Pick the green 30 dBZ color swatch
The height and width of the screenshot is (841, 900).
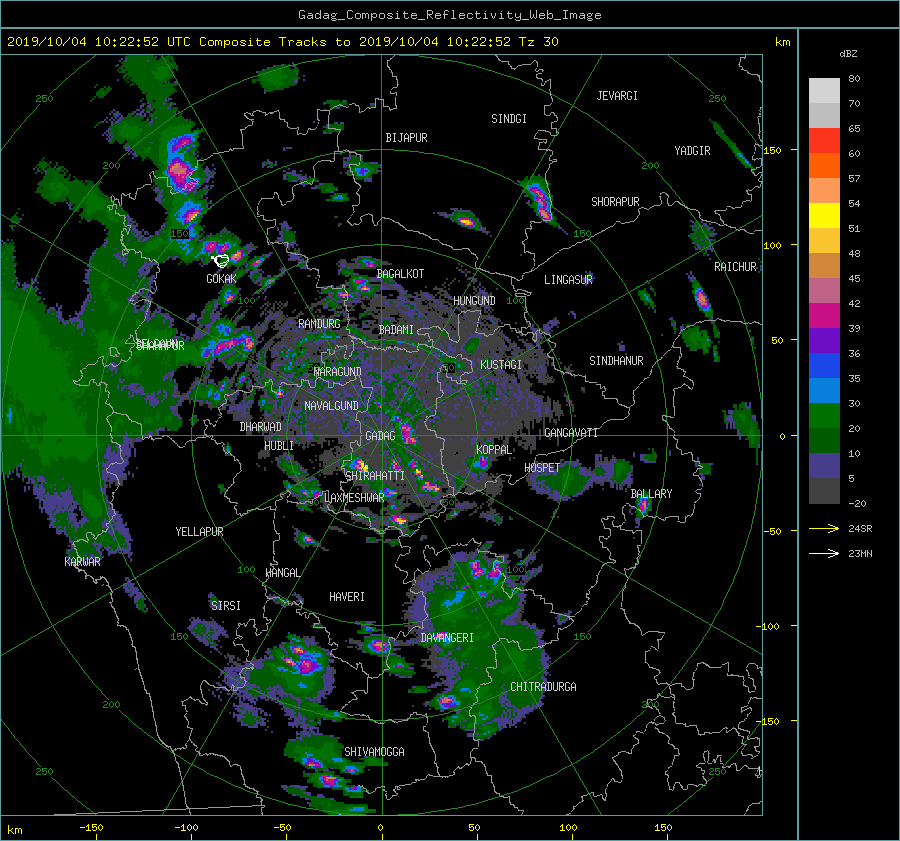click(824, 415)
